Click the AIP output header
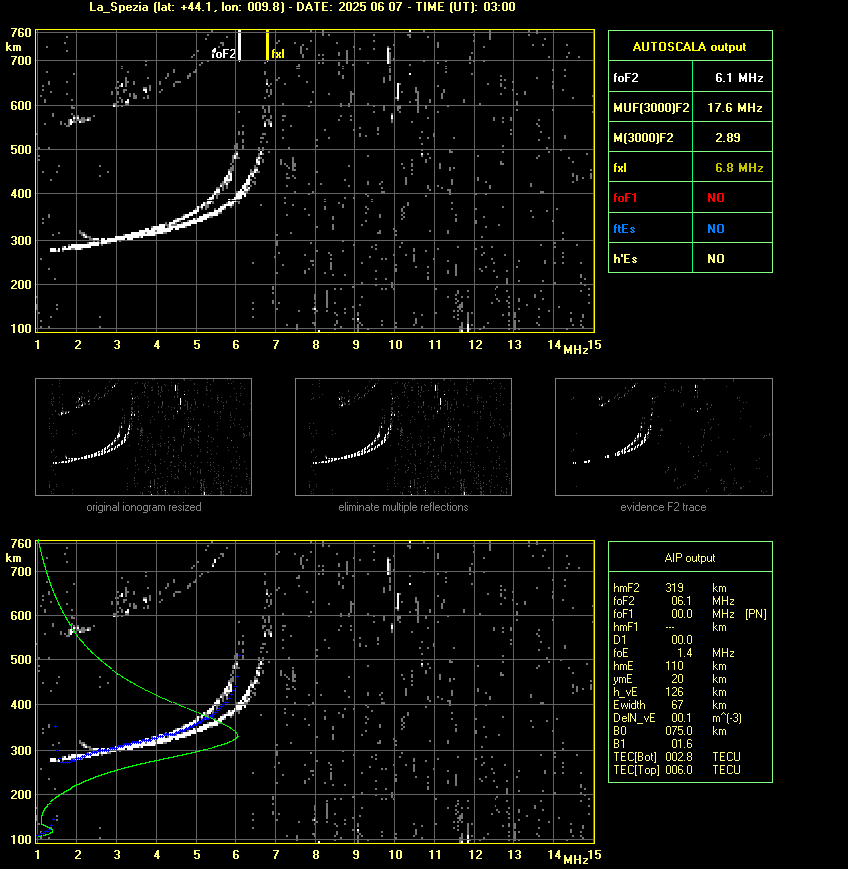Screen dimensions: 848x869 click(689, 558)
